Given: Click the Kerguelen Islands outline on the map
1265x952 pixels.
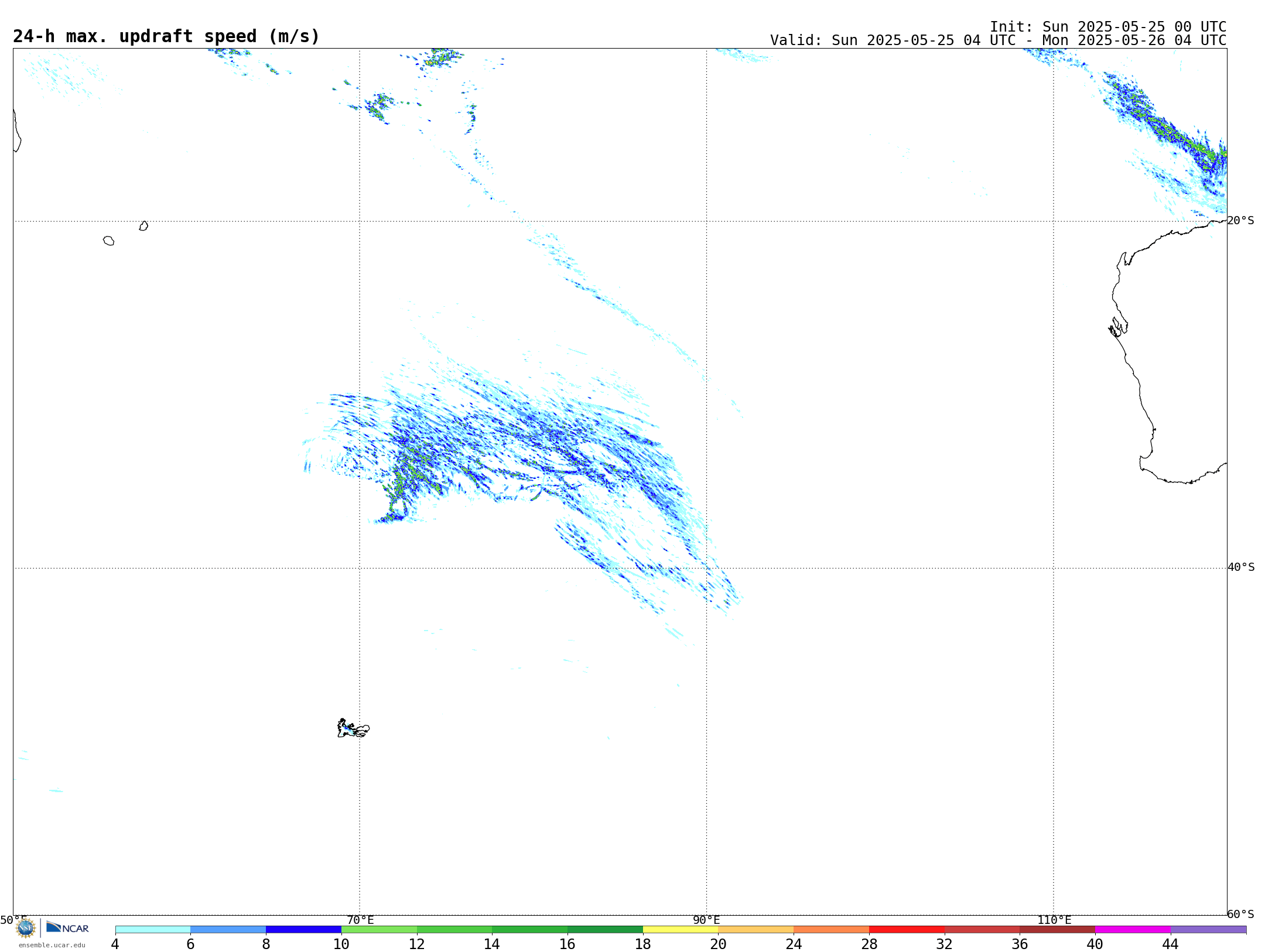Looking at the screenshot, I should (353, 728).
